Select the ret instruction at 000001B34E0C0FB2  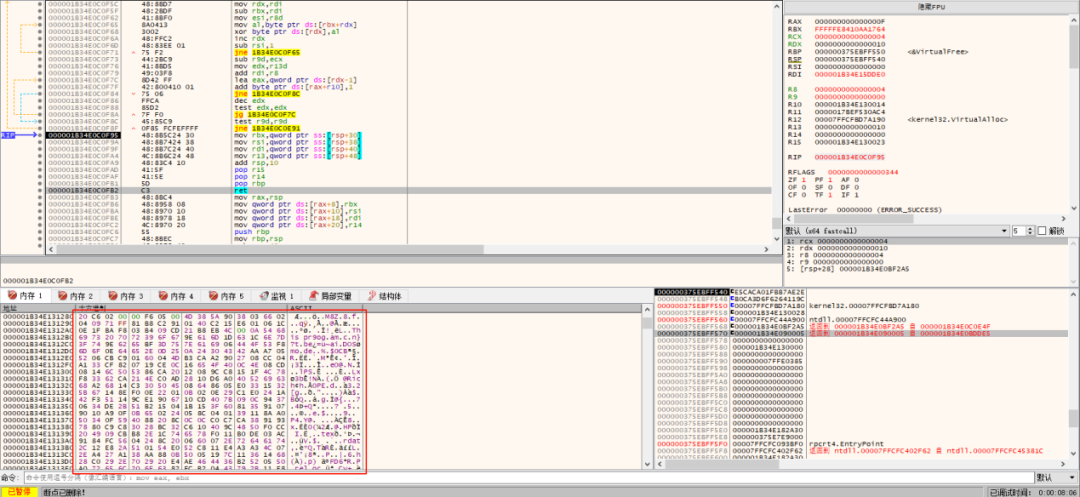point(238,190)
